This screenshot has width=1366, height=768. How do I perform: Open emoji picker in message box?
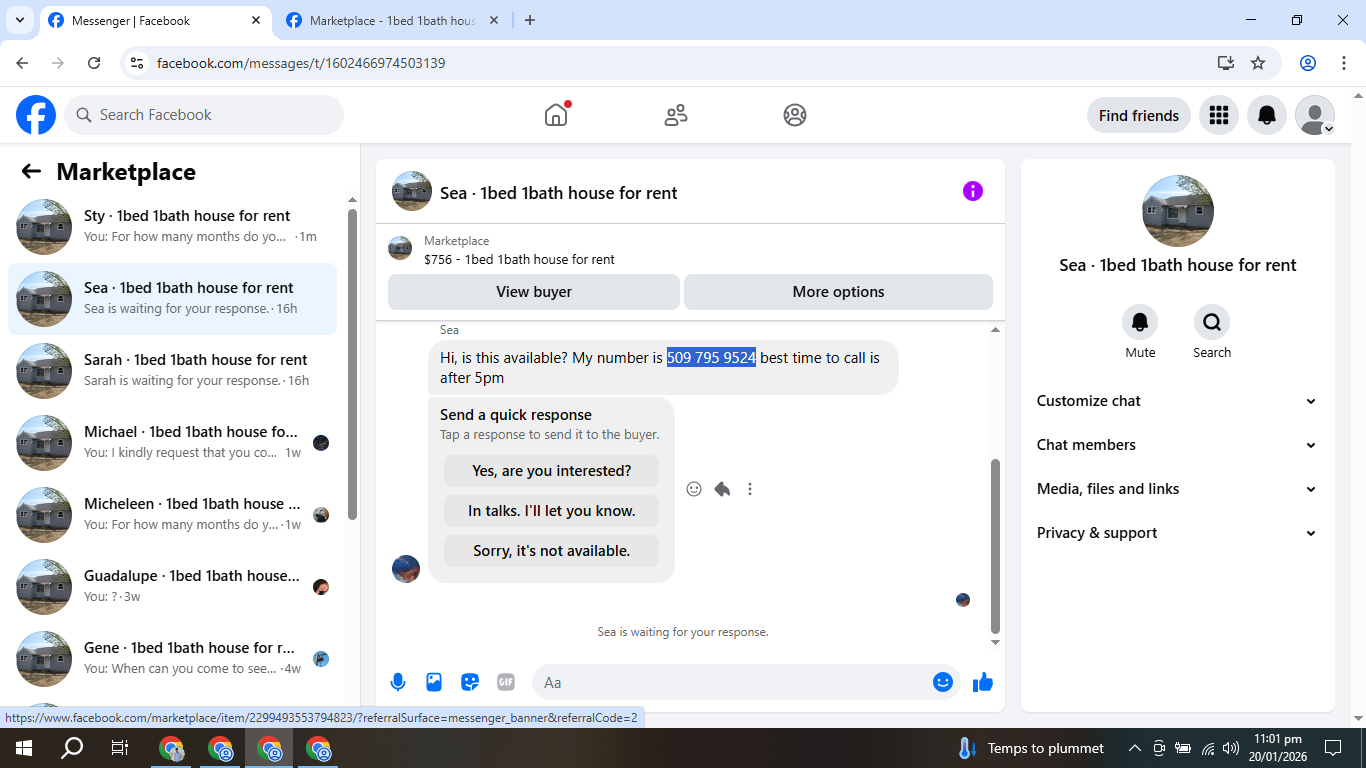point(943,682)
